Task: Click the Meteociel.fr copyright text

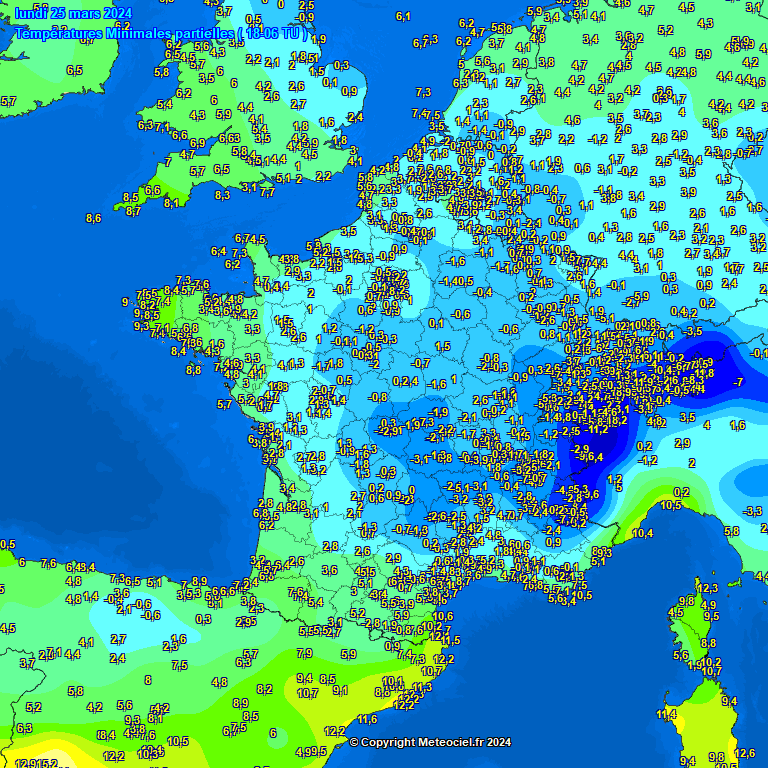Action: (430, 742)
